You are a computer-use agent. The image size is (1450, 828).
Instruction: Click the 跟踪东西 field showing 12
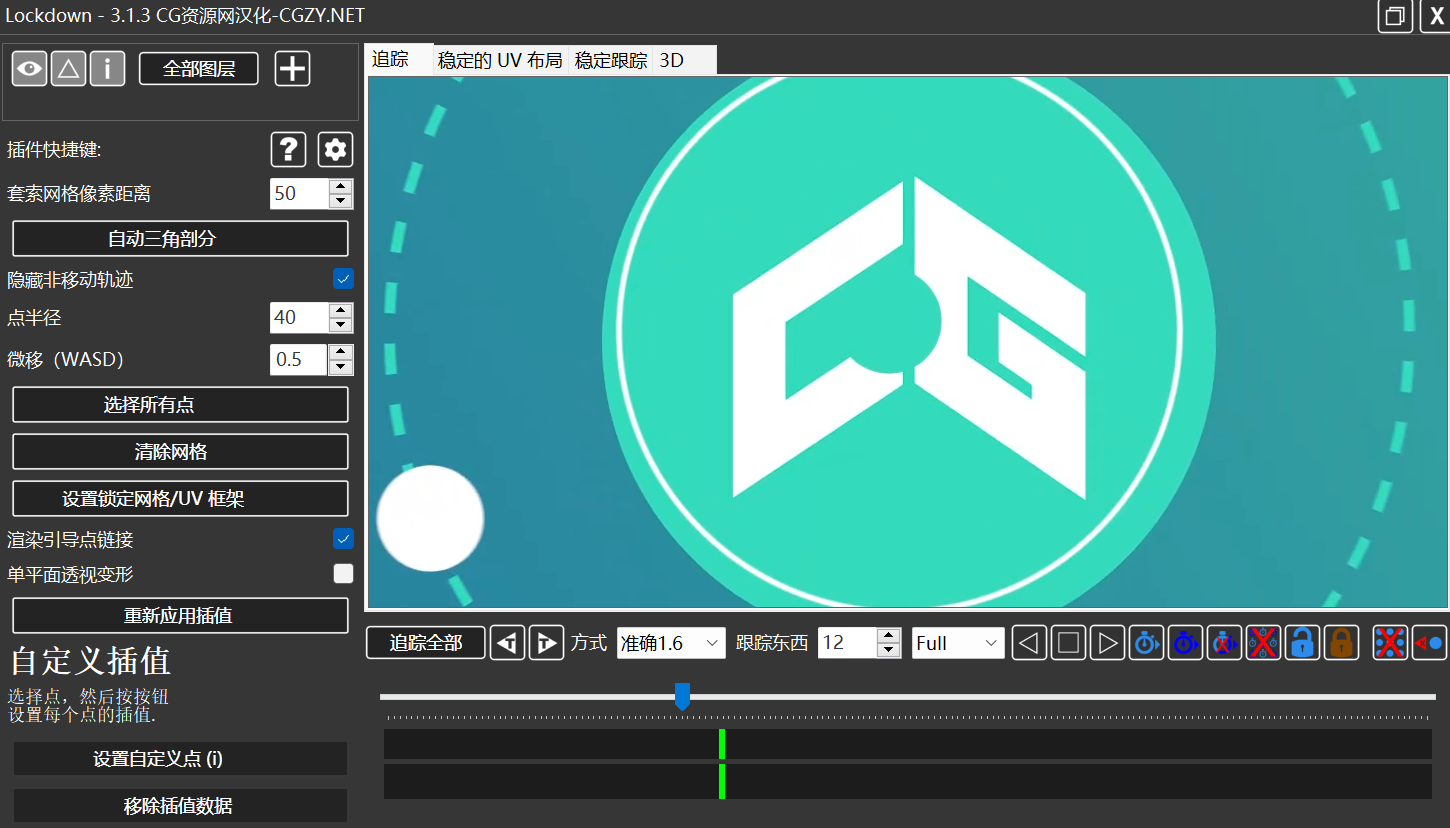coord(847,643)
